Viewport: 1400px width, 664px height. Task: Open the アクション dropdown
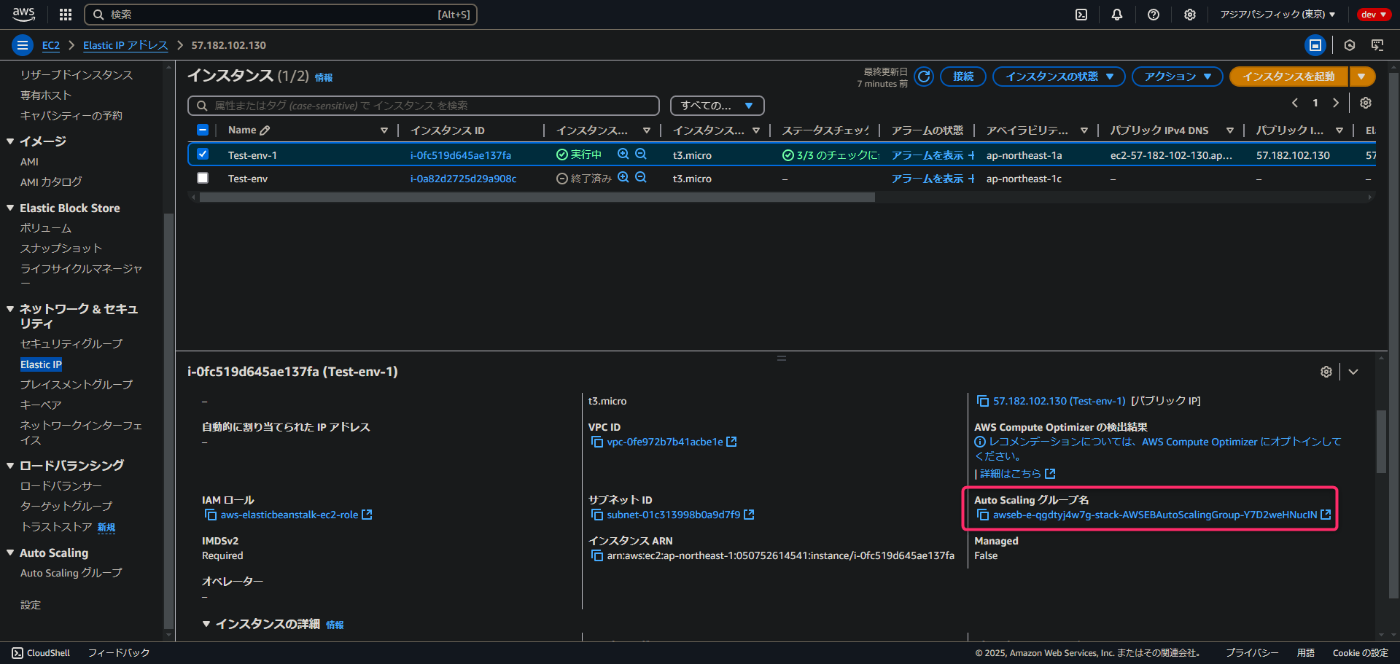(1178, 77)
